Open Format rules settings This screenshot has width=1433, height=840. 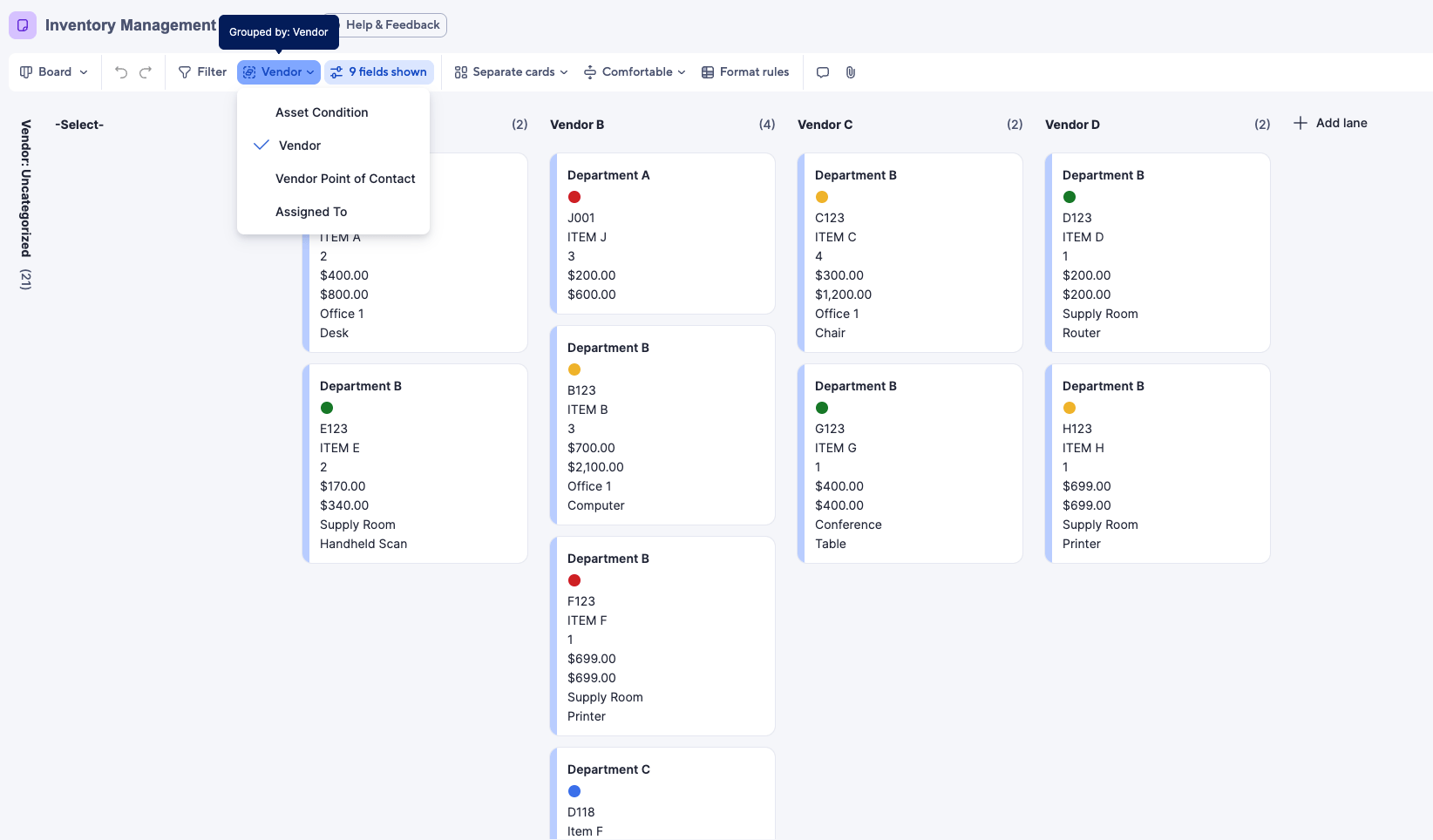tap(745, 71)
